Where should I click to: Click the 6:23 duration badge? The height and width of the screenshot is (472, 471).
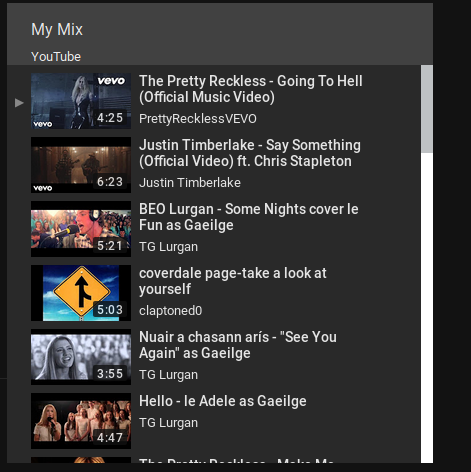pyautogui.click(x=110, y=182)
